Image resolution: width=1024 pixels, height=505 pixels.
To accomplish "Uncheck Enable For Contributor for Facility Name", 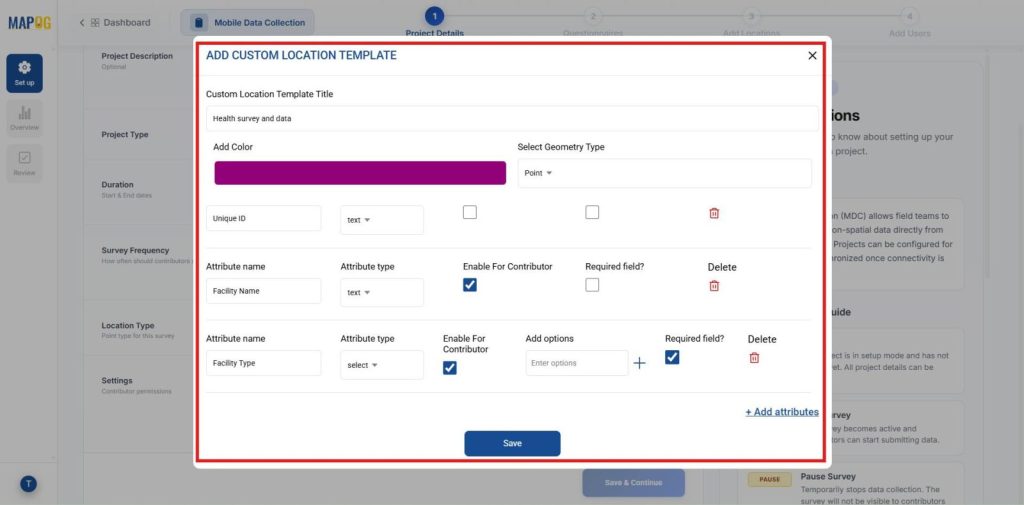I will pos(470,285).
